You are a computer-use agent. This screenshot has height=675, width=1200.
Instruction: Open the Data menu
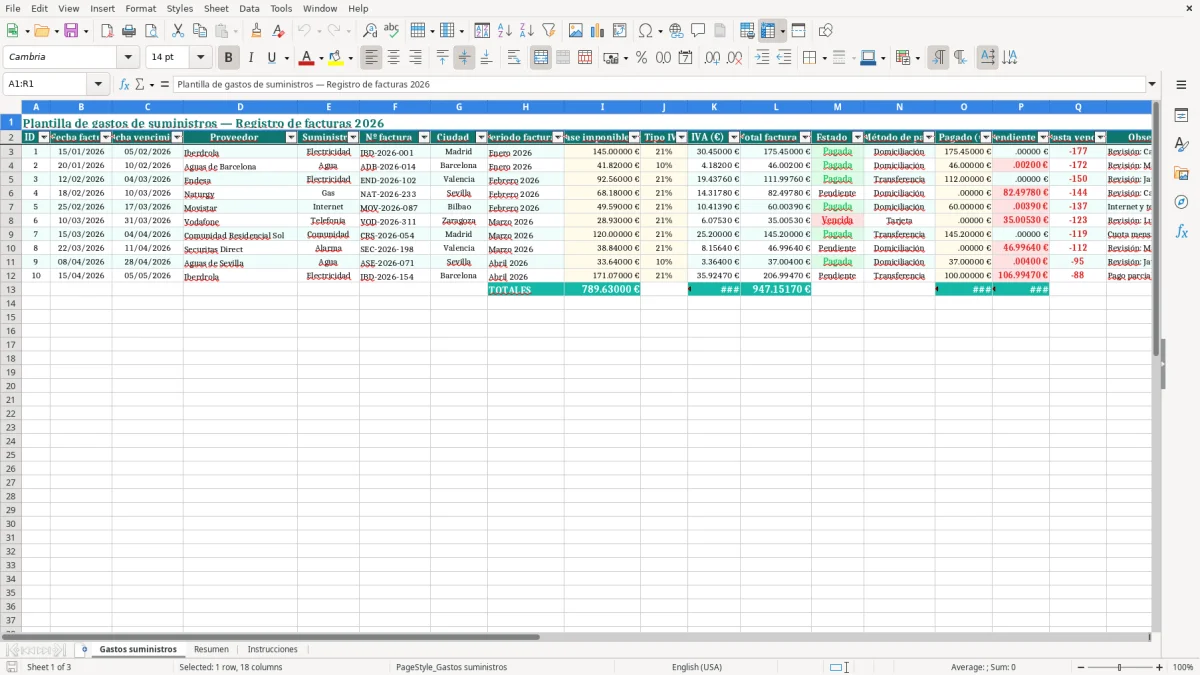coord(249,8)
